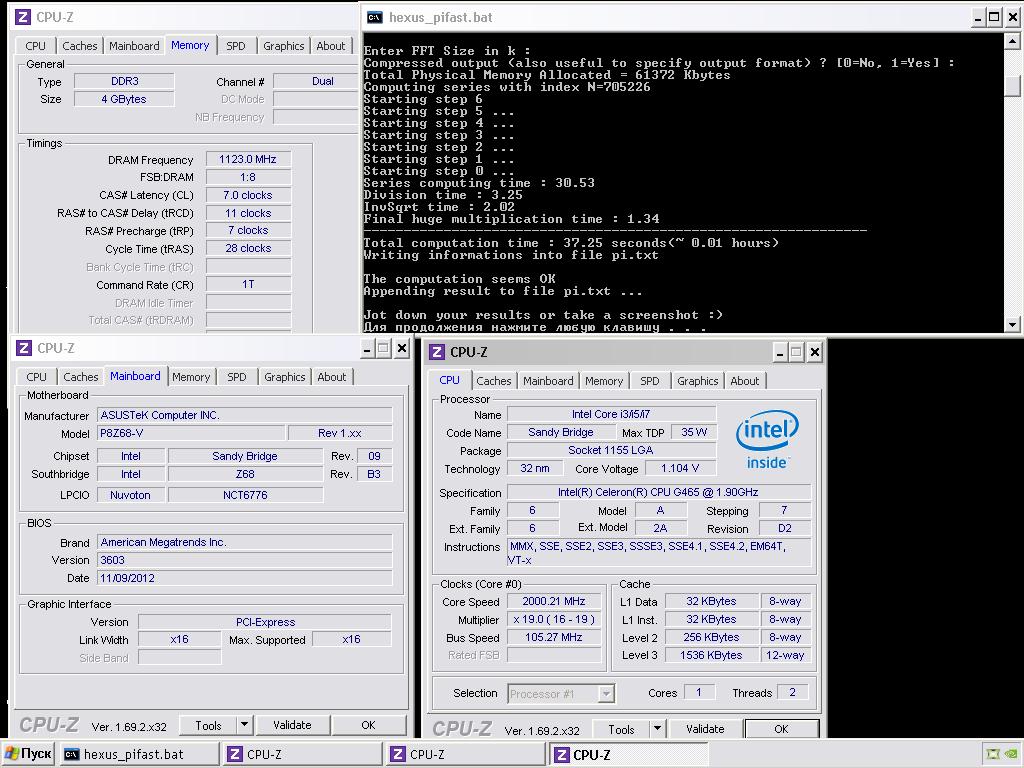Click Tools button in Mainboard window
The width and height of the screenshot is (1024, 768).
click(x=208, y=726)
